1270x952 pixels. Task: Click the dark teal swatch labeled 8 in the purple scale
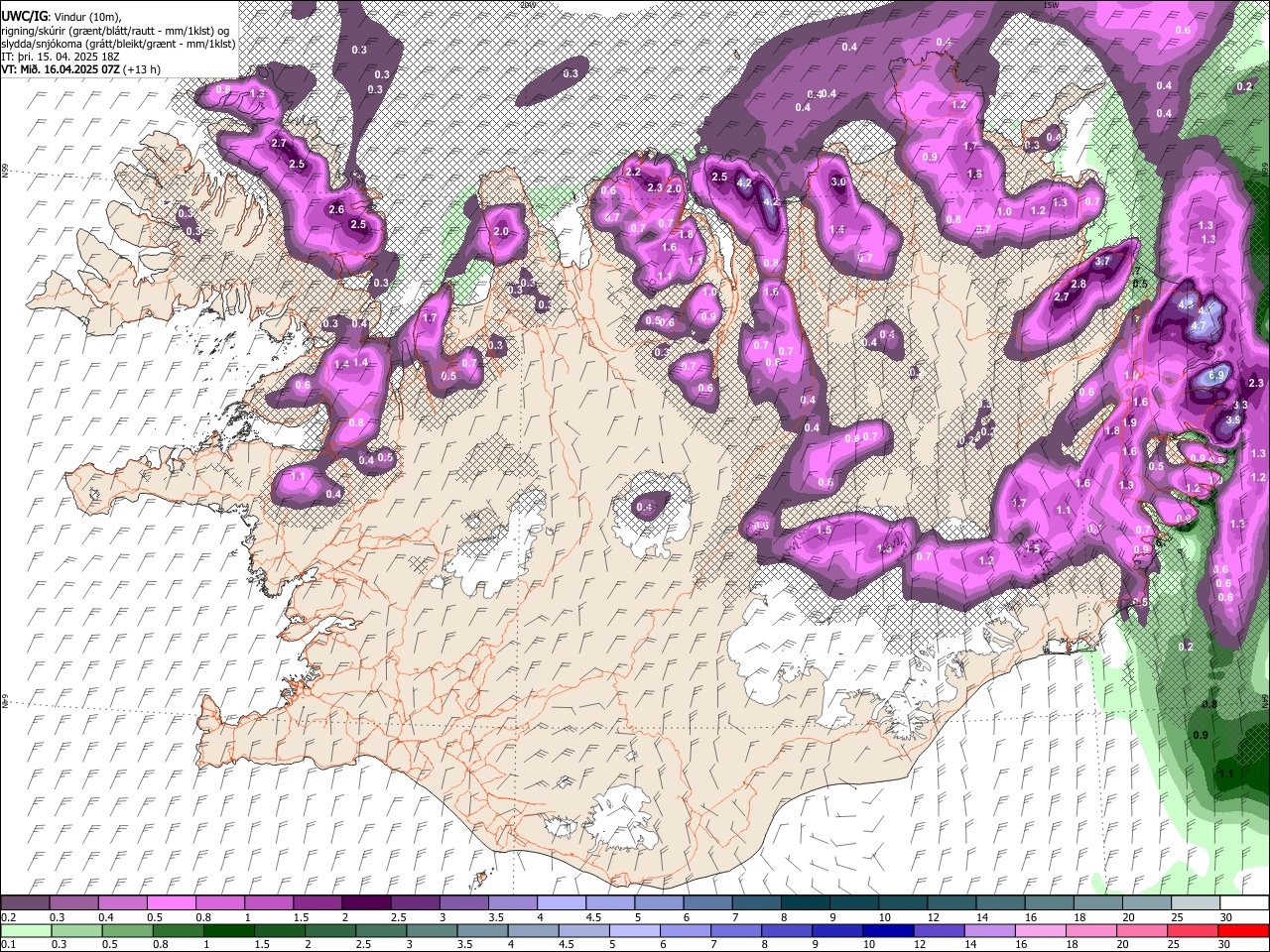coord(806,903)
